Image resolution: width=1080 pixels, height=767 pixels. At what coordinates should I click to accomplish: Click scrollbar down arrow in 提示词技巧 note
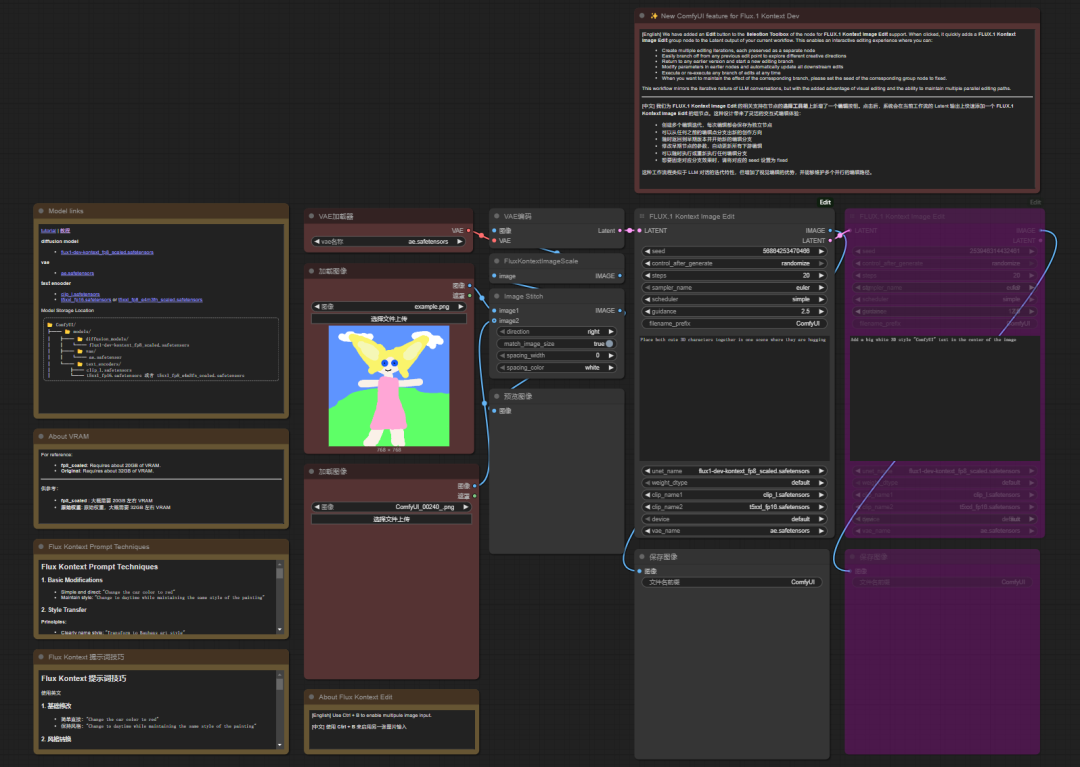(x=280, y=744)
